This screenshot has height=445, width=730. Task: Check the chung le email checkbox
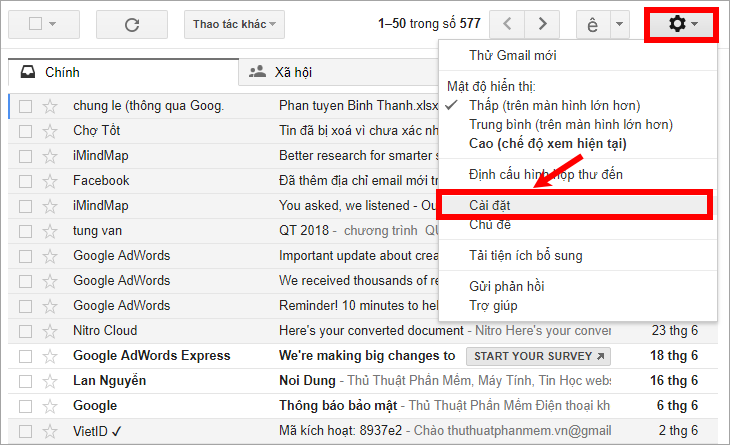pos(26,107)
